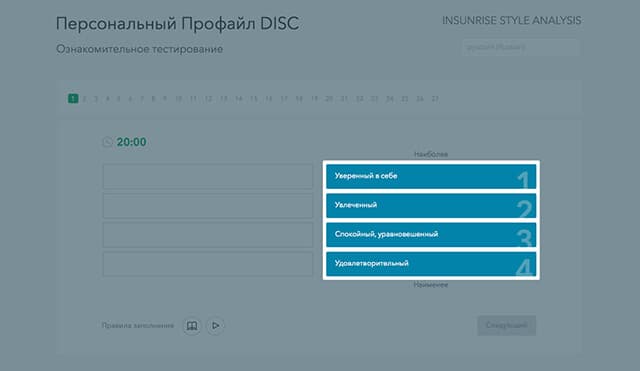This screenshot has height=371, width=640.
Task: Select the 'Удовлетворительный' option
Action: point(431,264)
